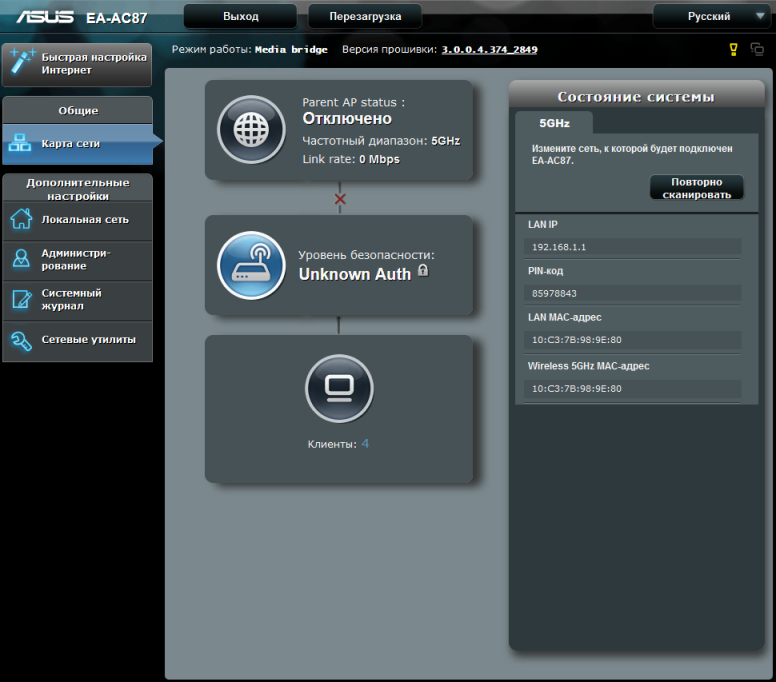Click the Перезагрузка reboot button

pyautogui.click(x=365, y=16)
